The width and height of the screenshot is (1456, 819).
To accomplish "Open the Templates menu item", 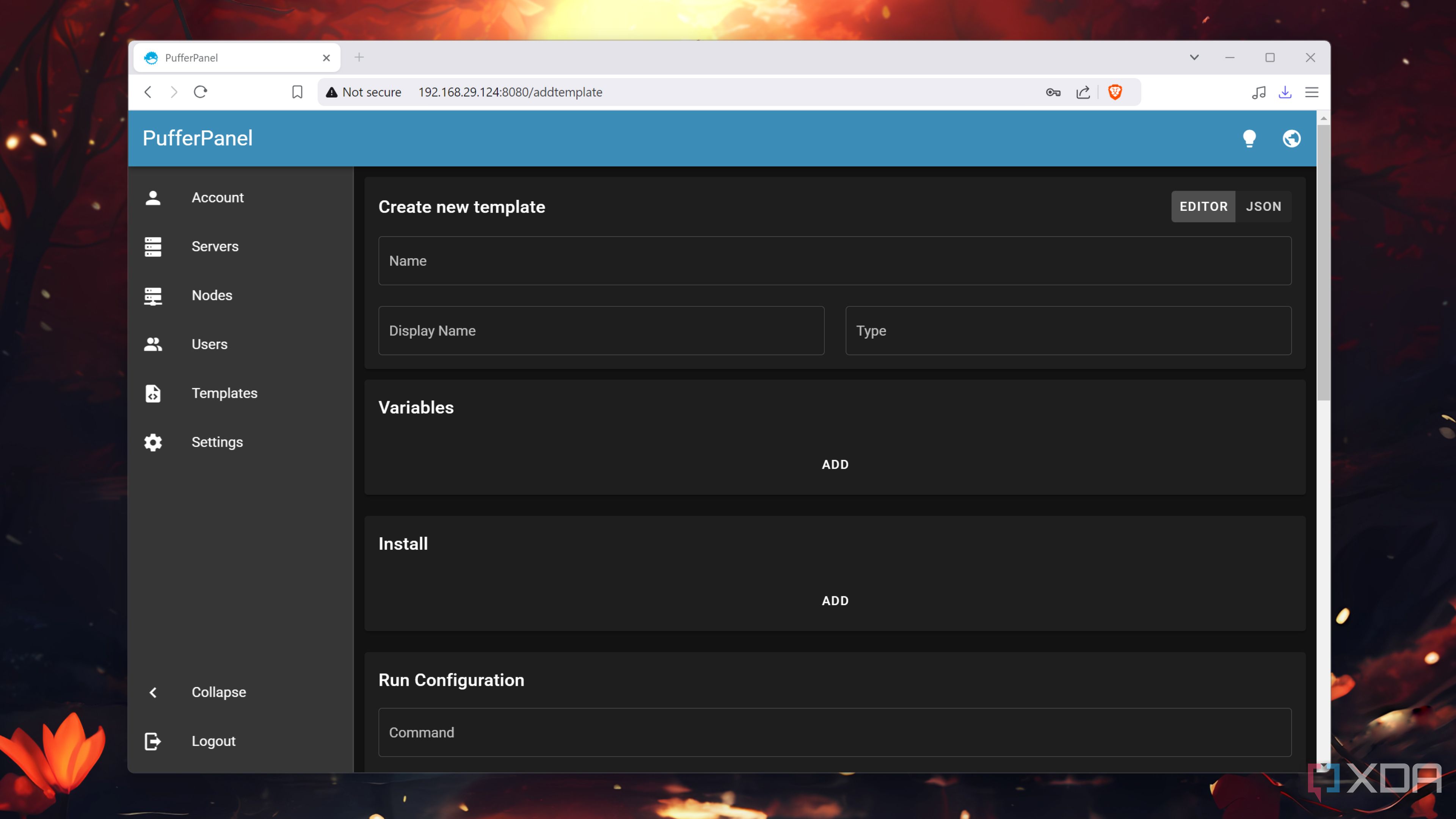I will (240, 394).
